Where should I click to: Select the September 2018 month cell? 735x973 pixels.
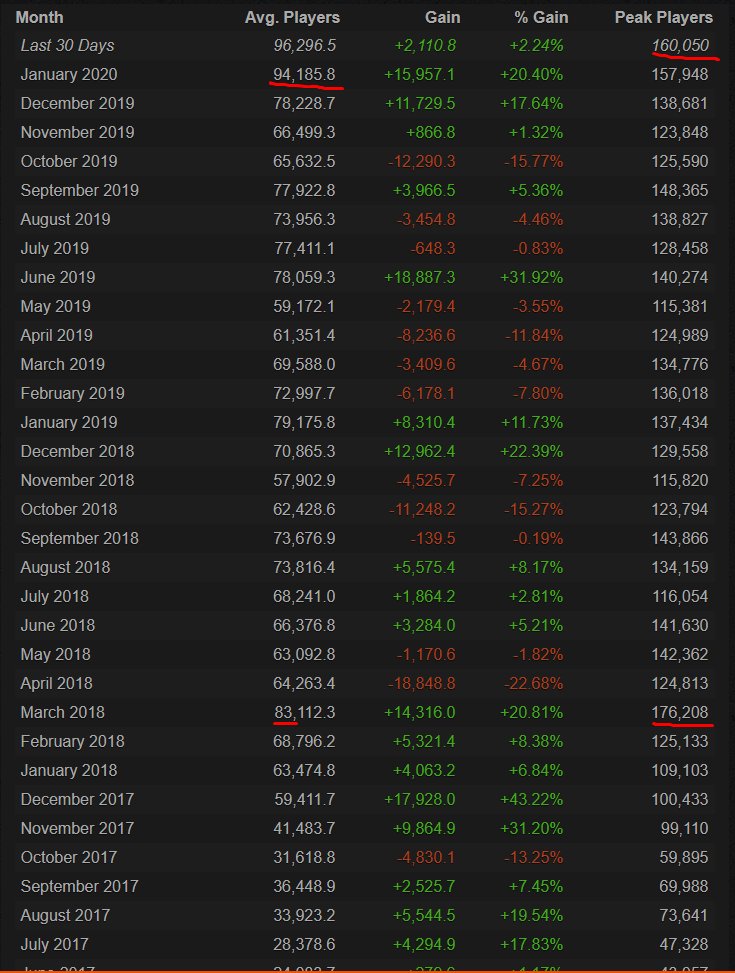pyautogui.click(x=79, y=539)
